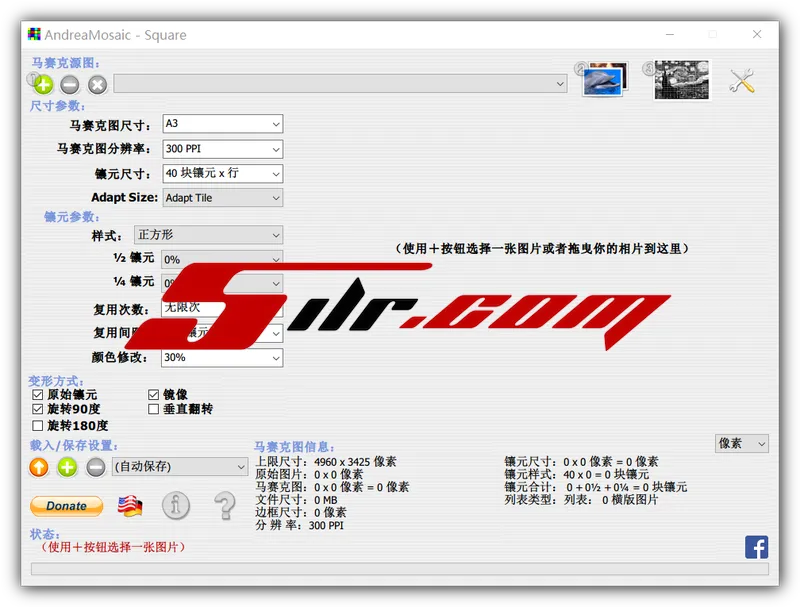Click the gray minus delete settings icon
Image resolution: width=800 pixels, height=607 pixels.
pyautogui.click(x=95, y=467)
